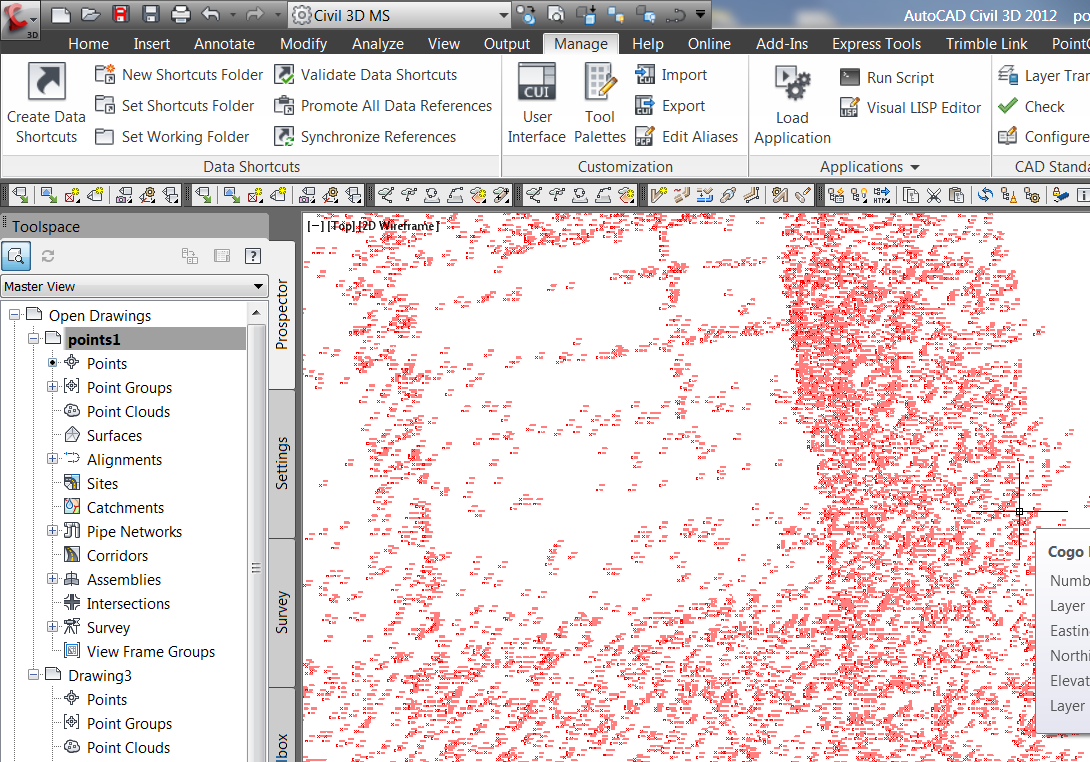
Task: Click Set Working Folder button
Action: pyautogui.click(x=172, y=137)
